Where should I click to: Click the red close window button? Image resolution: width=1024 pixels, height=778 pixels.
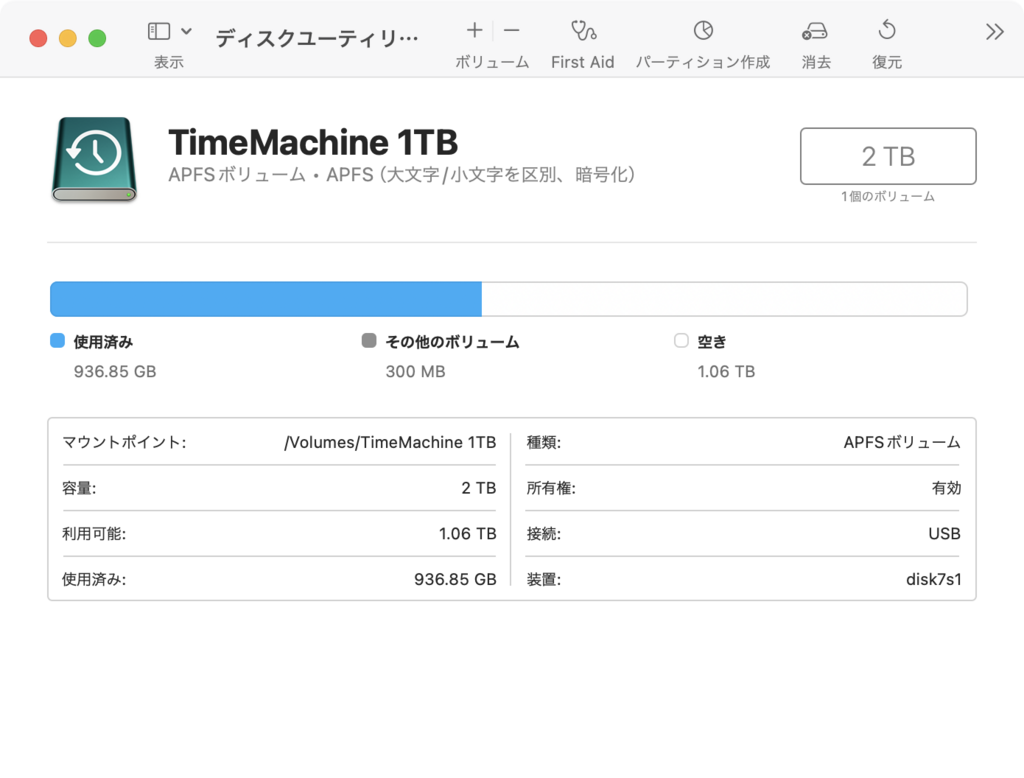click(39, 38)
